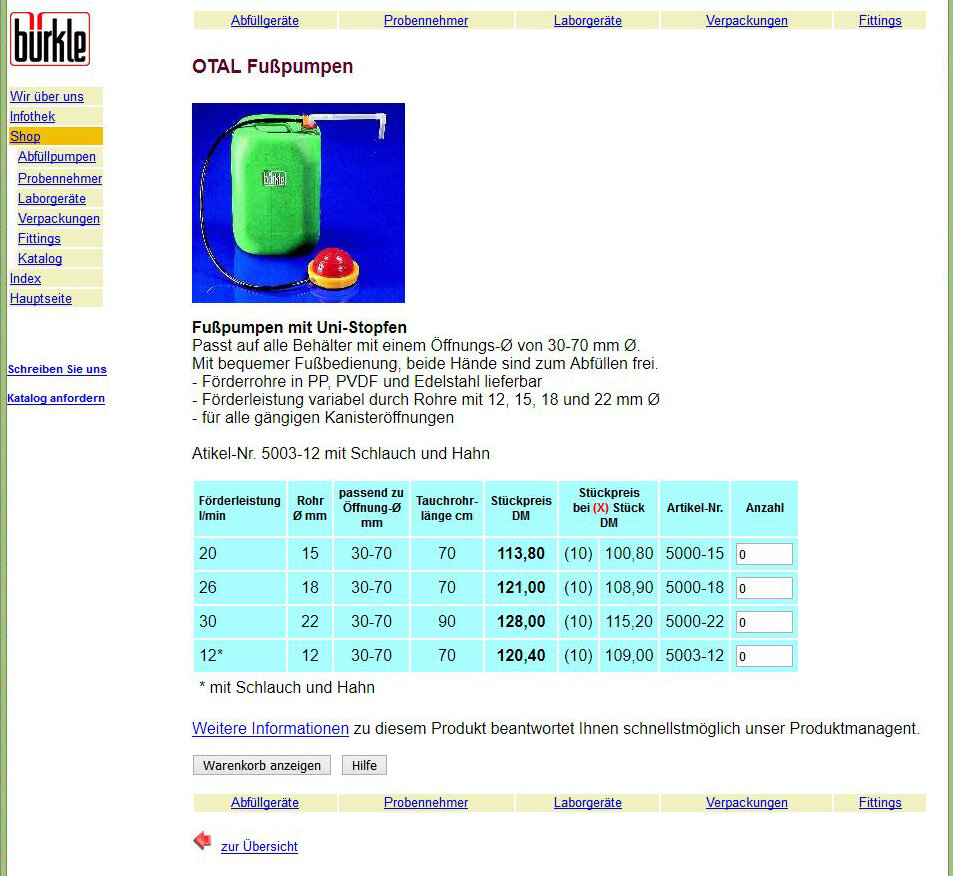953x876 pixels.
Task: Click the 12* flow rate cell
Action: (x=239, y=656)
